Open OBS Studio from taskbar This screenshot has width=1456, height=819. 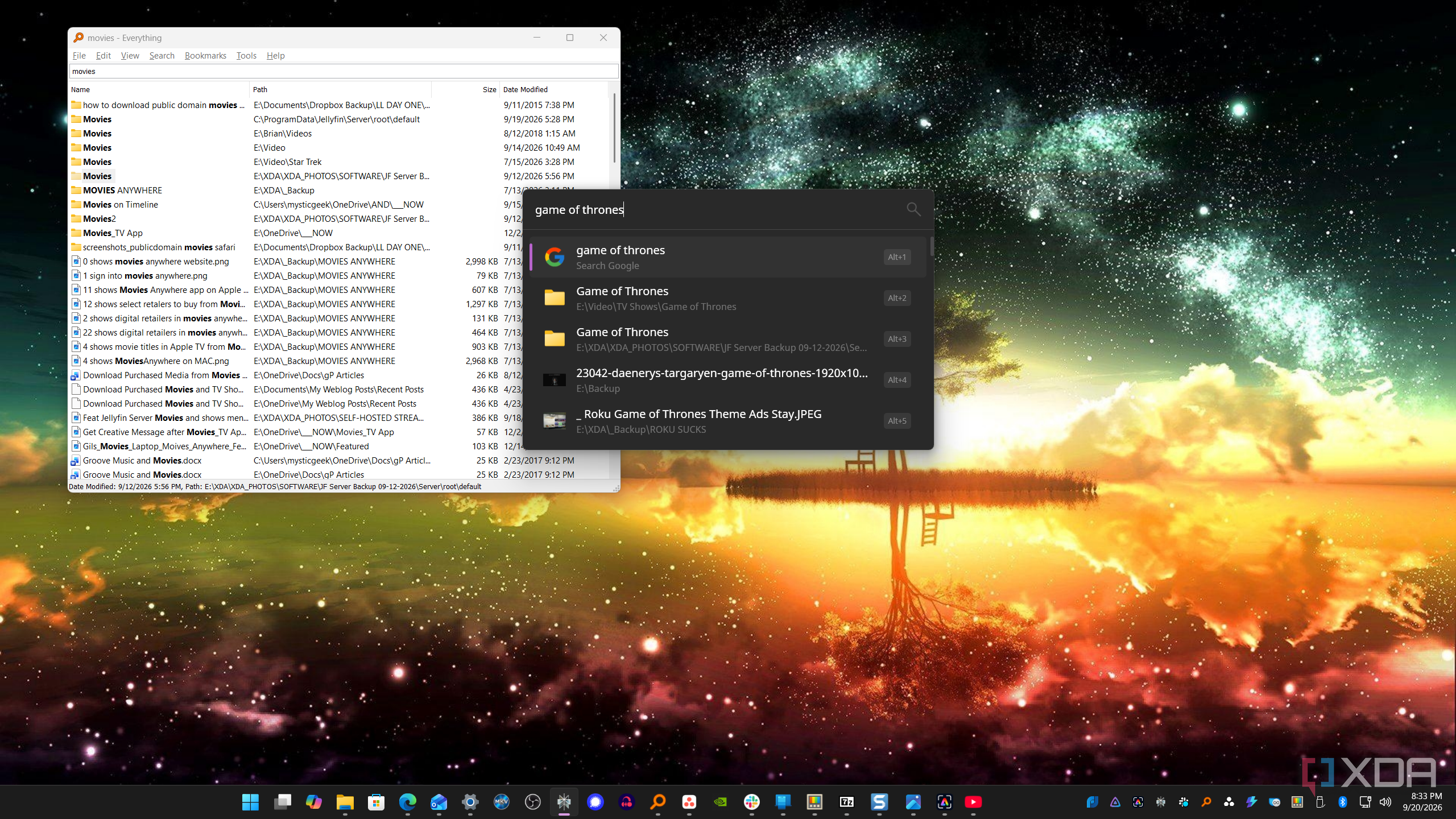[x=532, y=802]
